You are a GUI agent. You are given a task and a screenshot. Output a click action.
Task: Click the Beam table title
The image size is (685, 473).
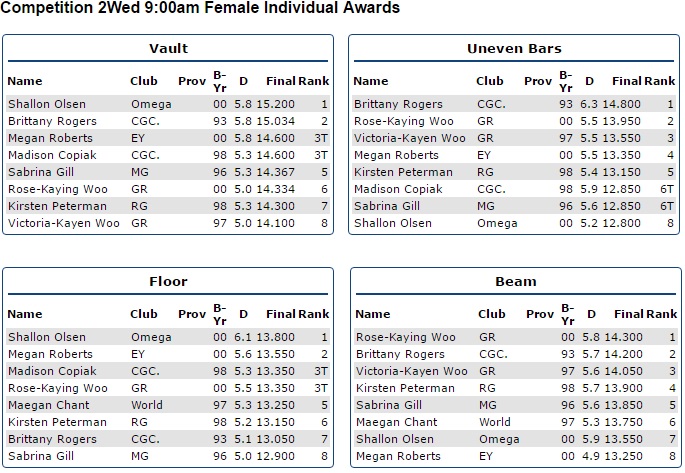click(x=515, y=282)
